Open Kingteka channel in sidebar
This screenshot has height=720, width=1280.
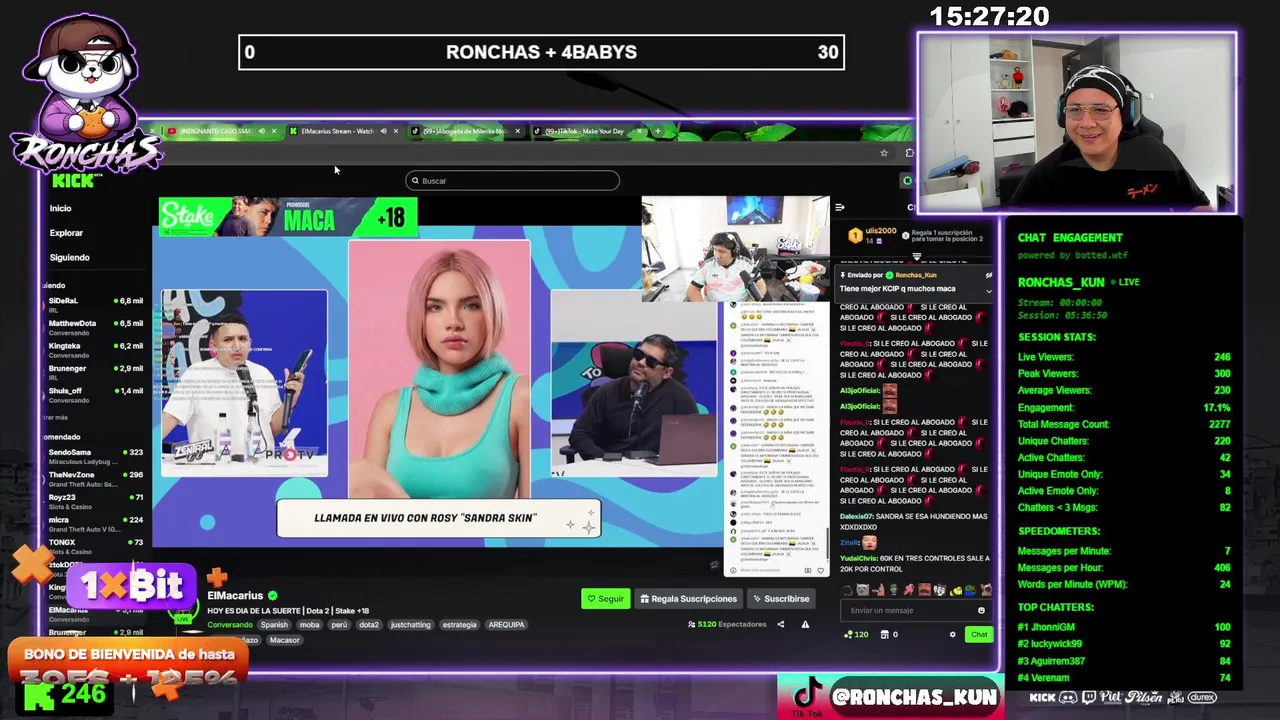click(x=95, y=350)
